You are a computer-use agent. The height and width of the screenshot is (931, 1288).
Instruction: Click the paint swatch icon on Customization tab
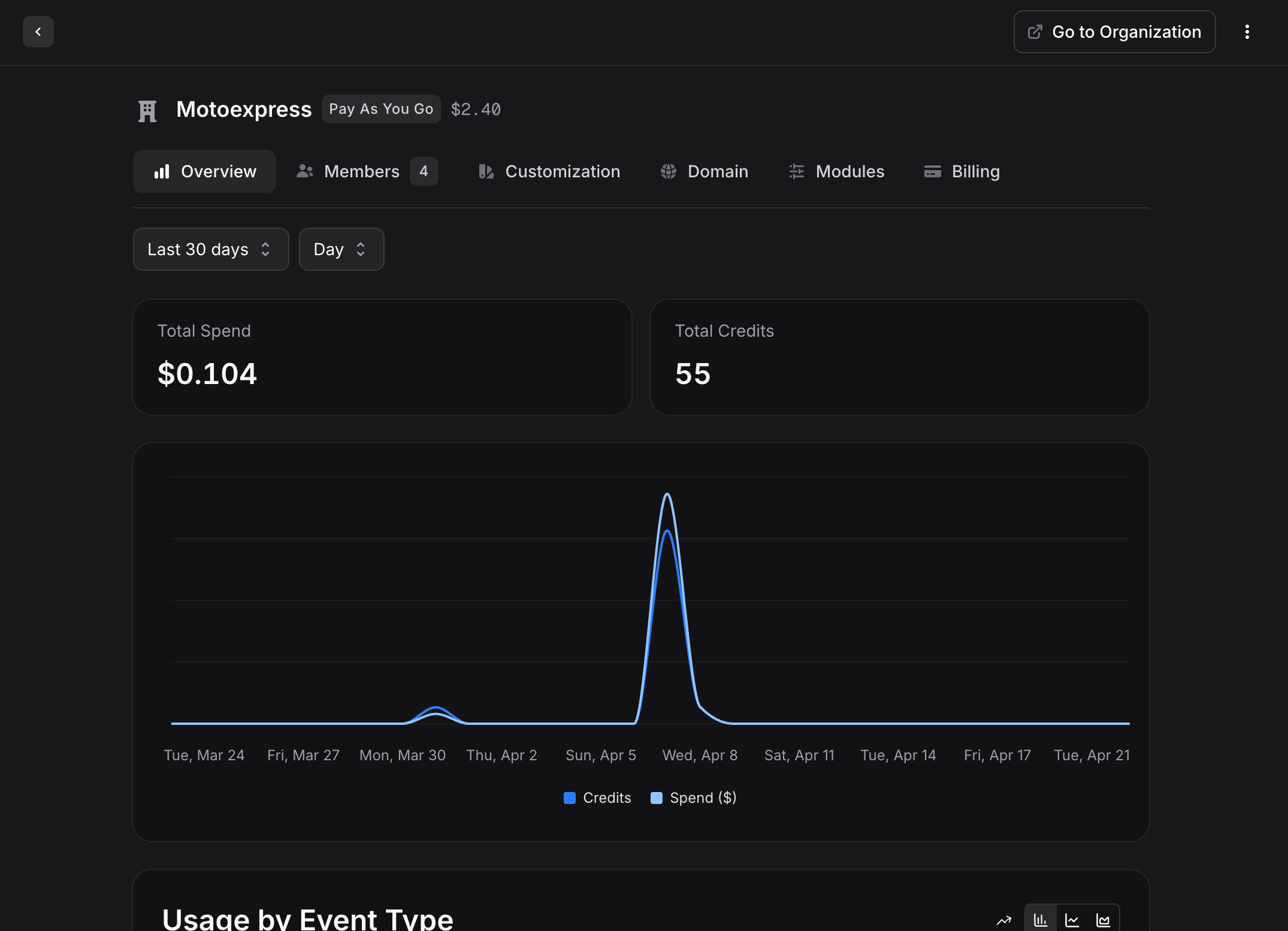point(486,171)
